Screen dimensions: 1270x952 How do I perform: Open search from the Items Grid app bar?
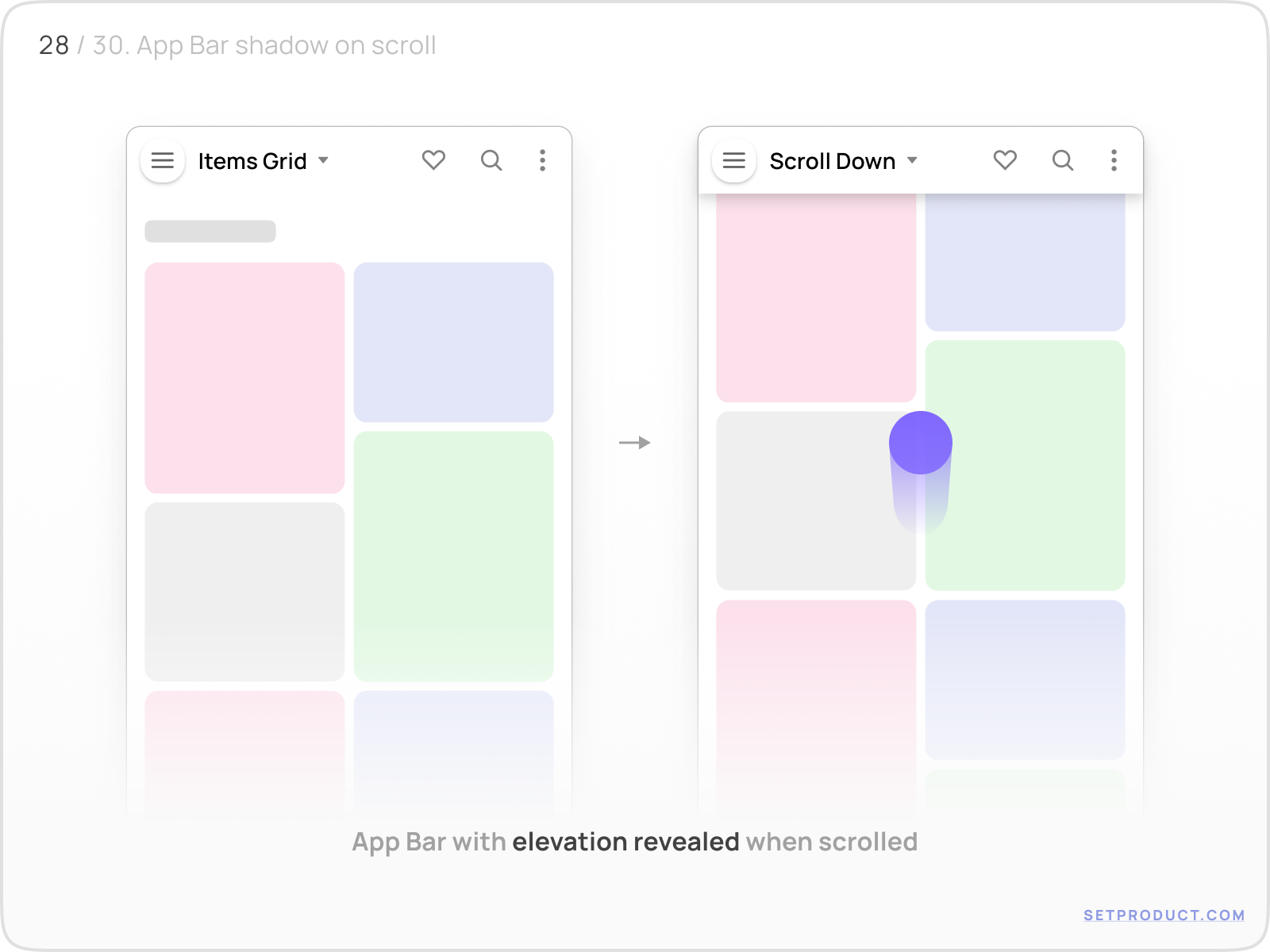pos(491,160)
